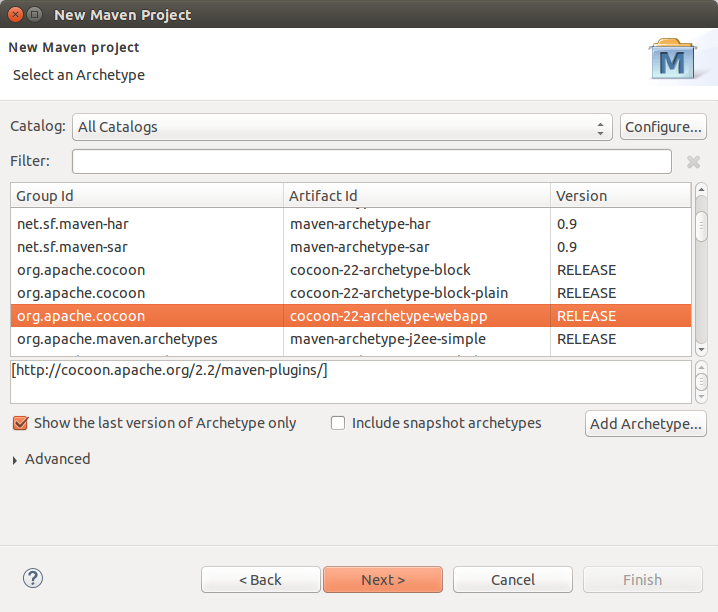Click the Maven M wizard icon

672,59
